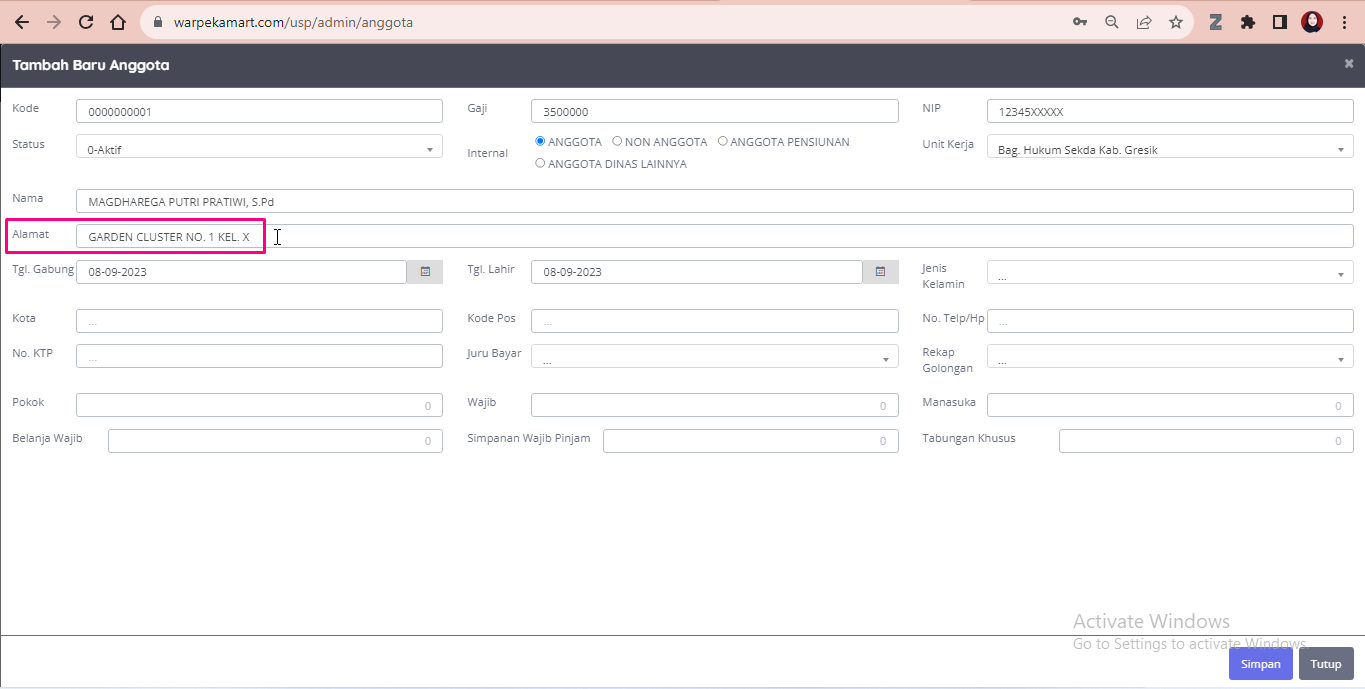
Task: Select the ANGGOTA radio option
Action: [x=540, y=141]
